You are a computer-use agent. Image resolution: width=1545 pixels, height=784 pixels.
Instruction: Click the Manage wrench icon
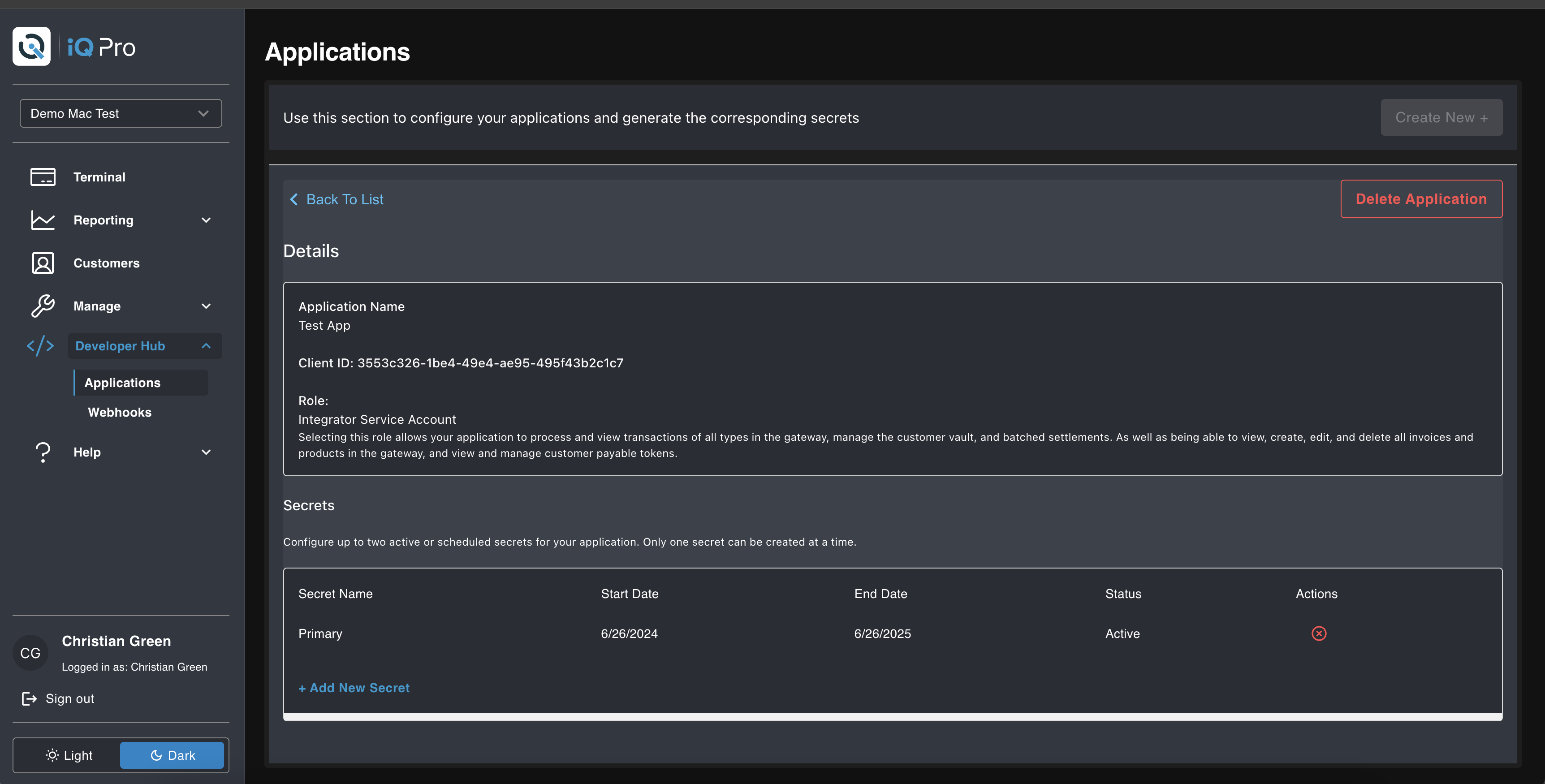(43, 306)
